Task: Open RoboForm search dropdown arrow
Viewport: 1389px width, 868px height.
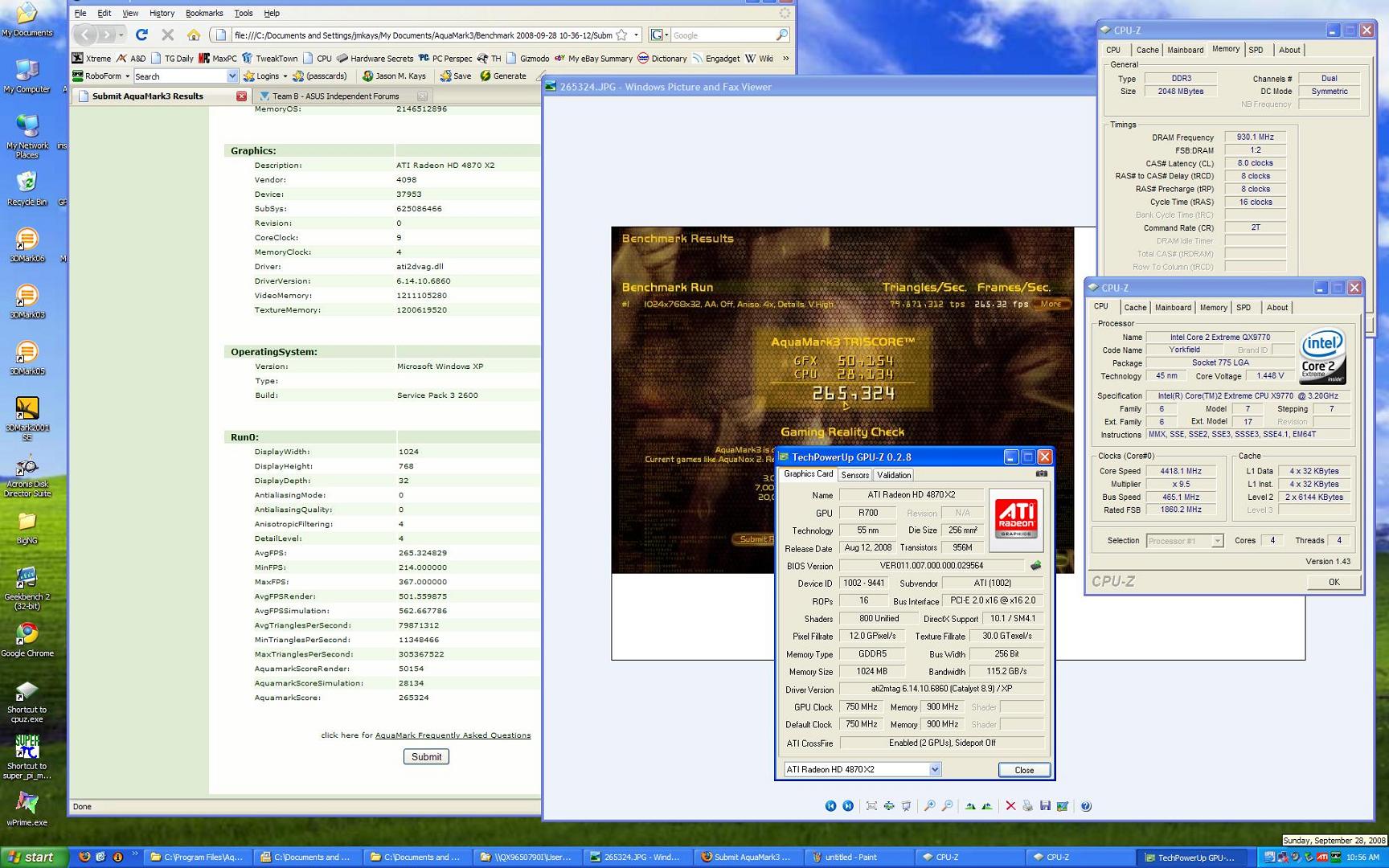Action: pyautogui.click(x=232, y=76)
